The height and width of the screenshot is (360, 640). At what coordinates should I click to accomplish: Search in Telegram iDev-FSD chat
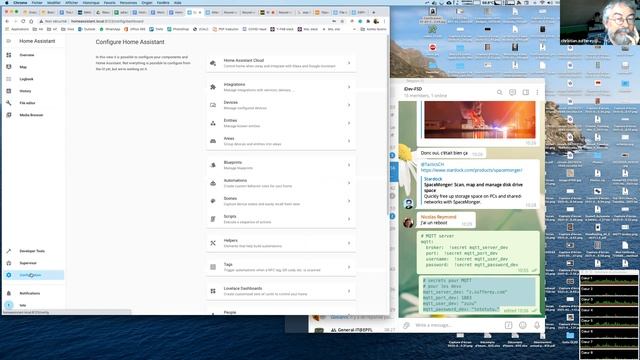pos(500,93)
